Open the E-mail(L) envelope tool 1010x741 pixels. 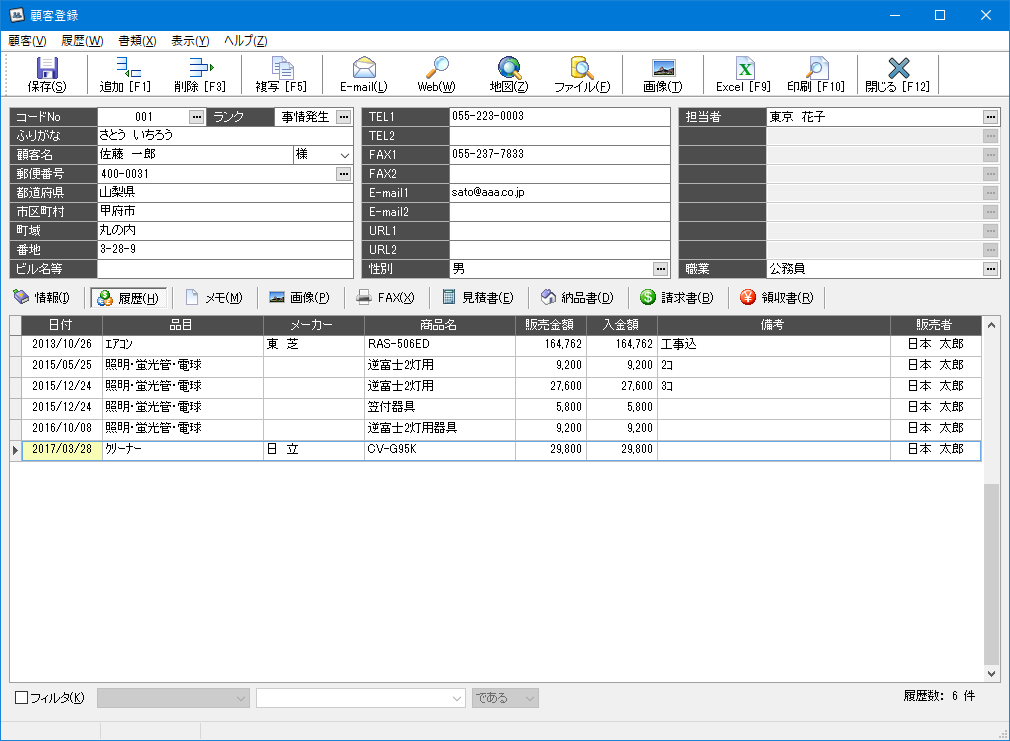pyautogui.click(x=364, y=75)
